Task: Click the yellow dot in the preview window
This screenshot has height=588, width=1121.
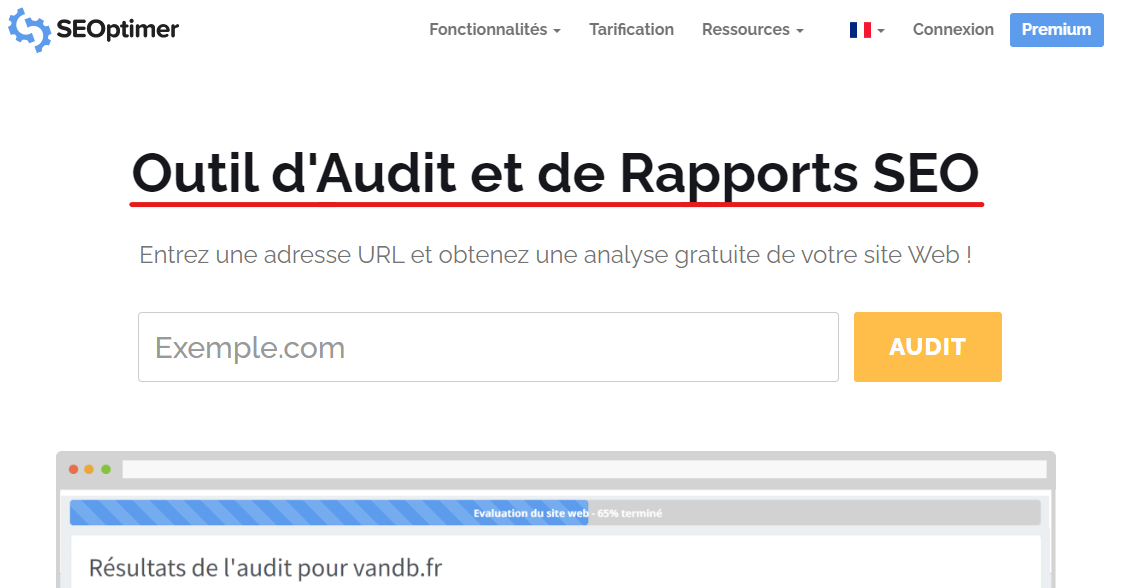Action: [89, 469]
